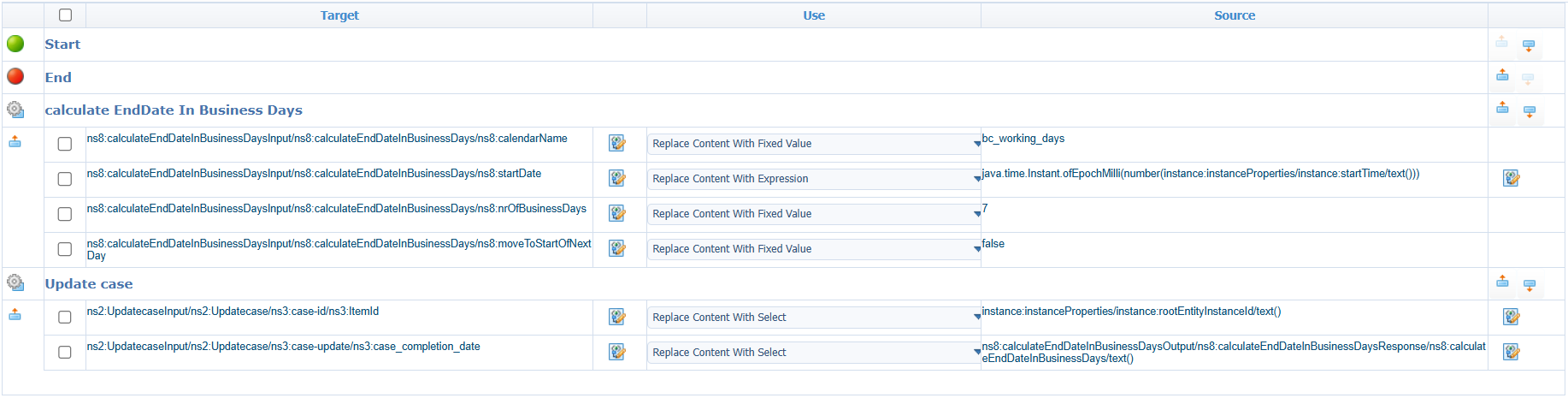Edit source for case_completion_date mapping
Screen dimensions: 1568x398
pos(1511,352)
